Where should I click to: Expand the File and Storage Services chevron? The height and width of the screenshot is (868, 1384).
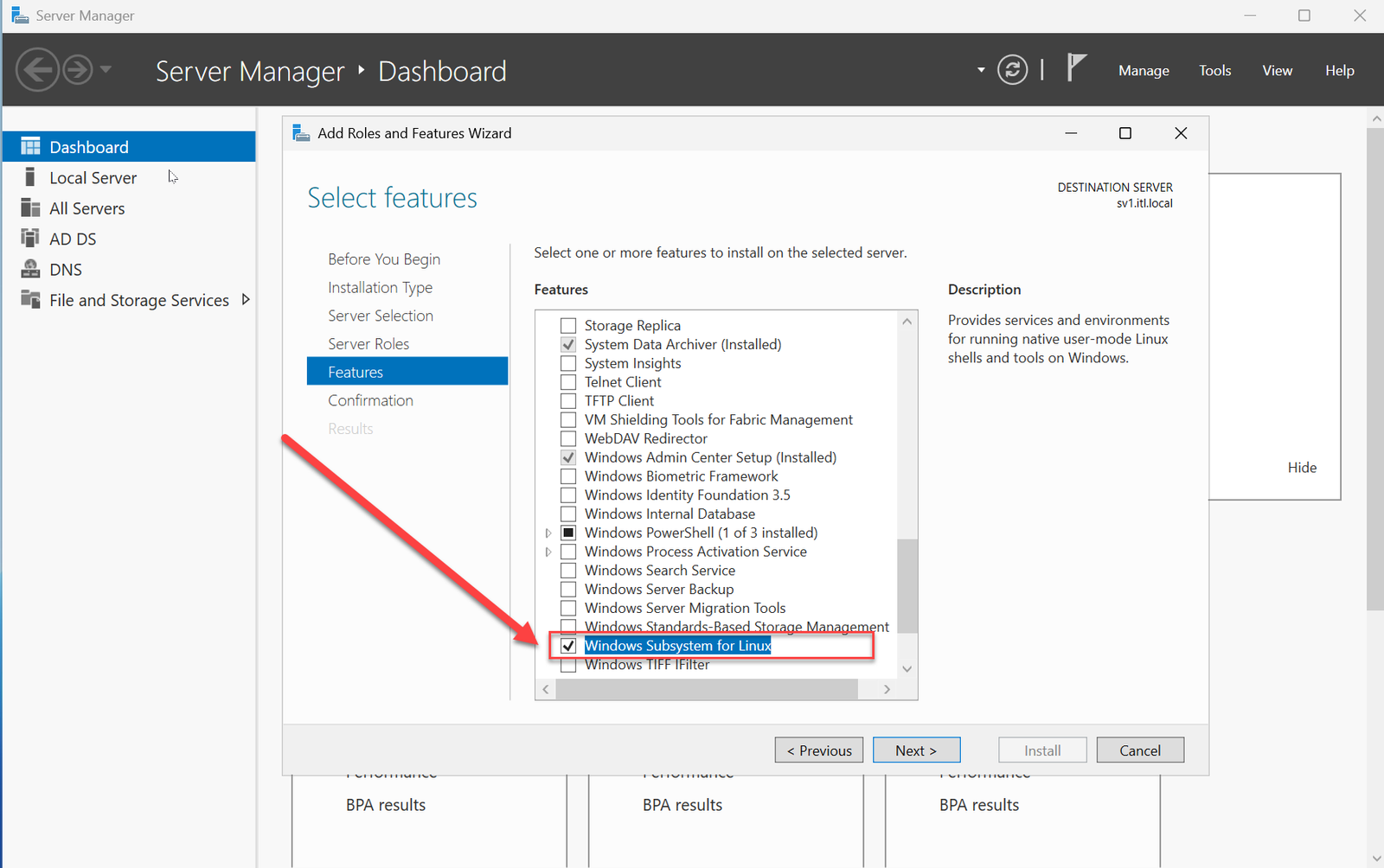[247, 299]
